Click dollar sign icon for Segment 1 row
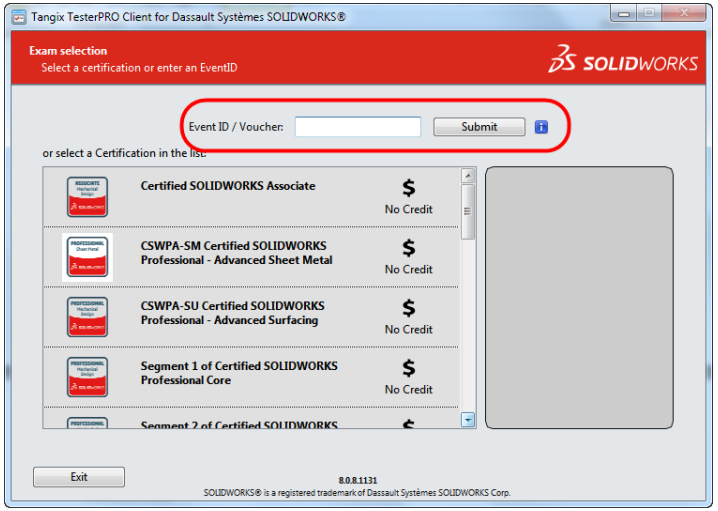This screenshot has width=718, height=511. tap(408, 368)
